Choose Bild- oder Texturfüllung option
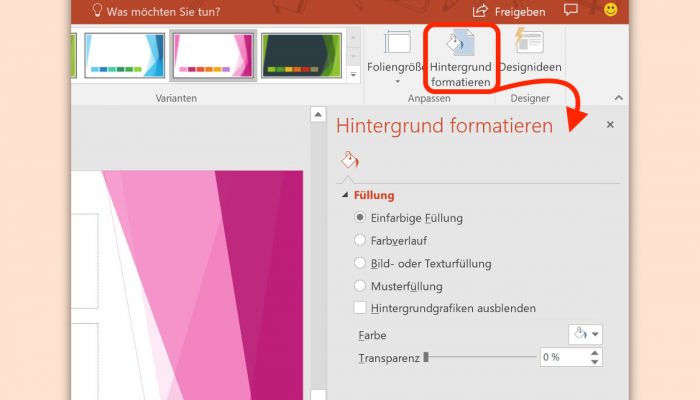700x400 pixels. 359,263
